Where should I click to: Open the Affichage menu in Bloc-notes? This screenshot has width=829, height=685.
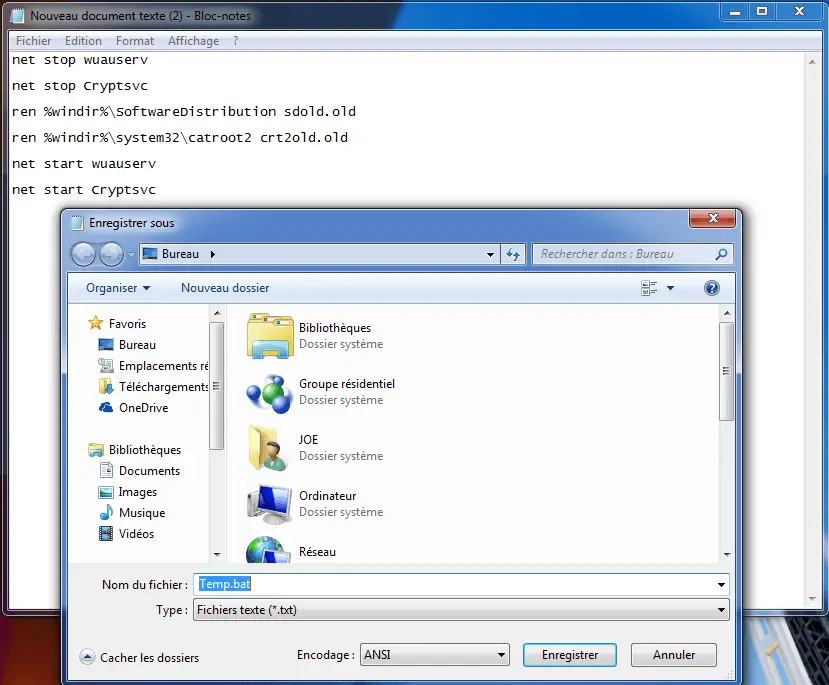click(194, 41)
